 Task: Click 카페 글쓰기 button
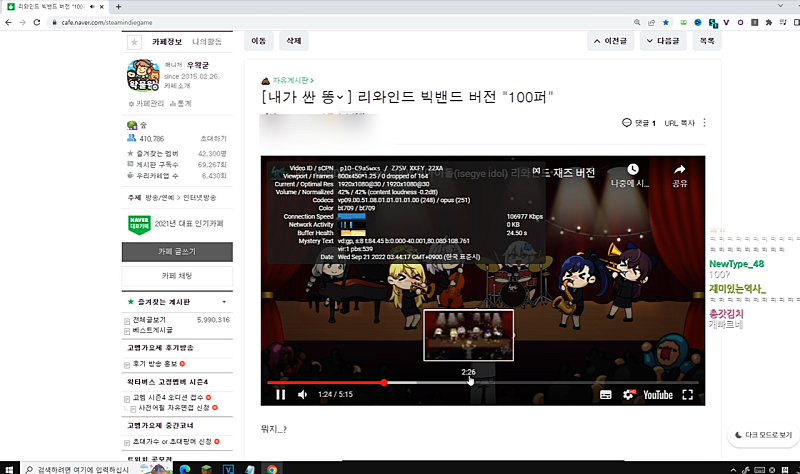click(x=177, y=252)
